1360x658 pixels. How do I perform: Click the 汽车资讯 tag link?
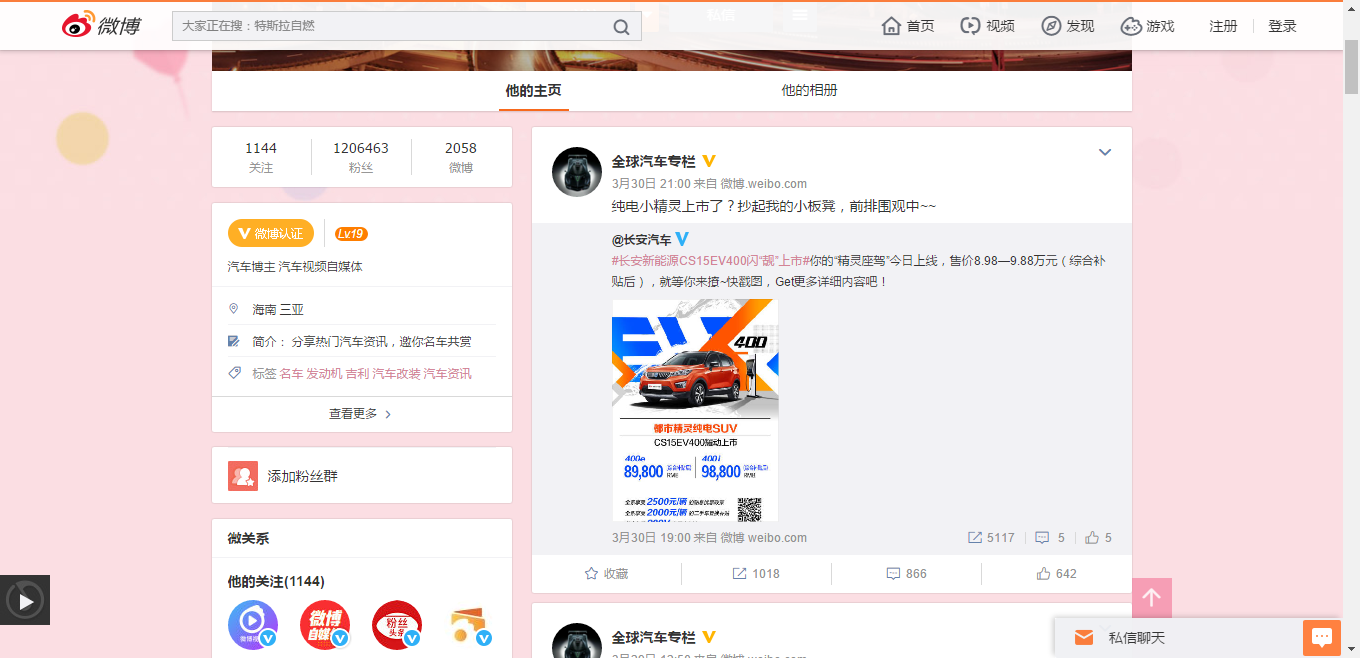pyautogui.click(x=447, y=374)
